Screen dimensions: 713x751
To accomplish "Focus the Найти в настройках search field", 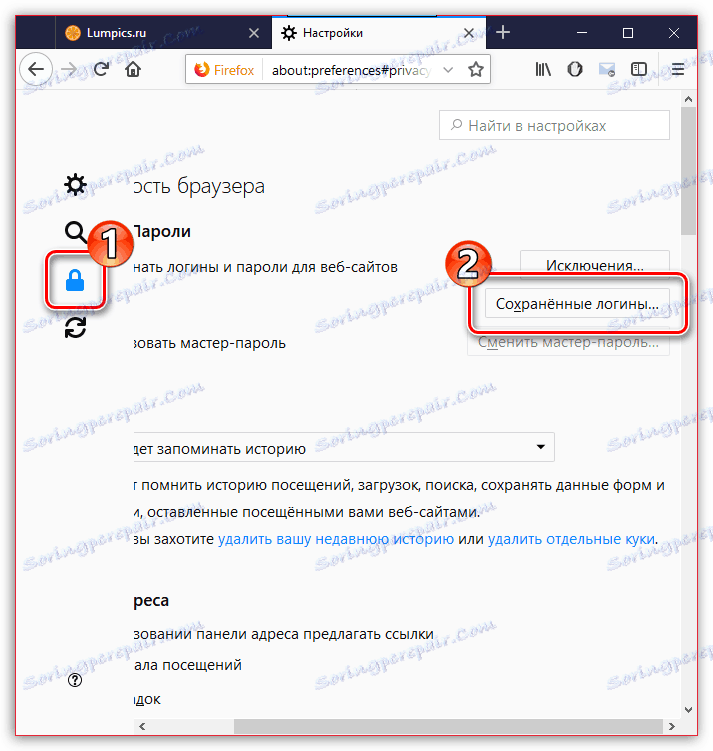I will tap(554, 125).
